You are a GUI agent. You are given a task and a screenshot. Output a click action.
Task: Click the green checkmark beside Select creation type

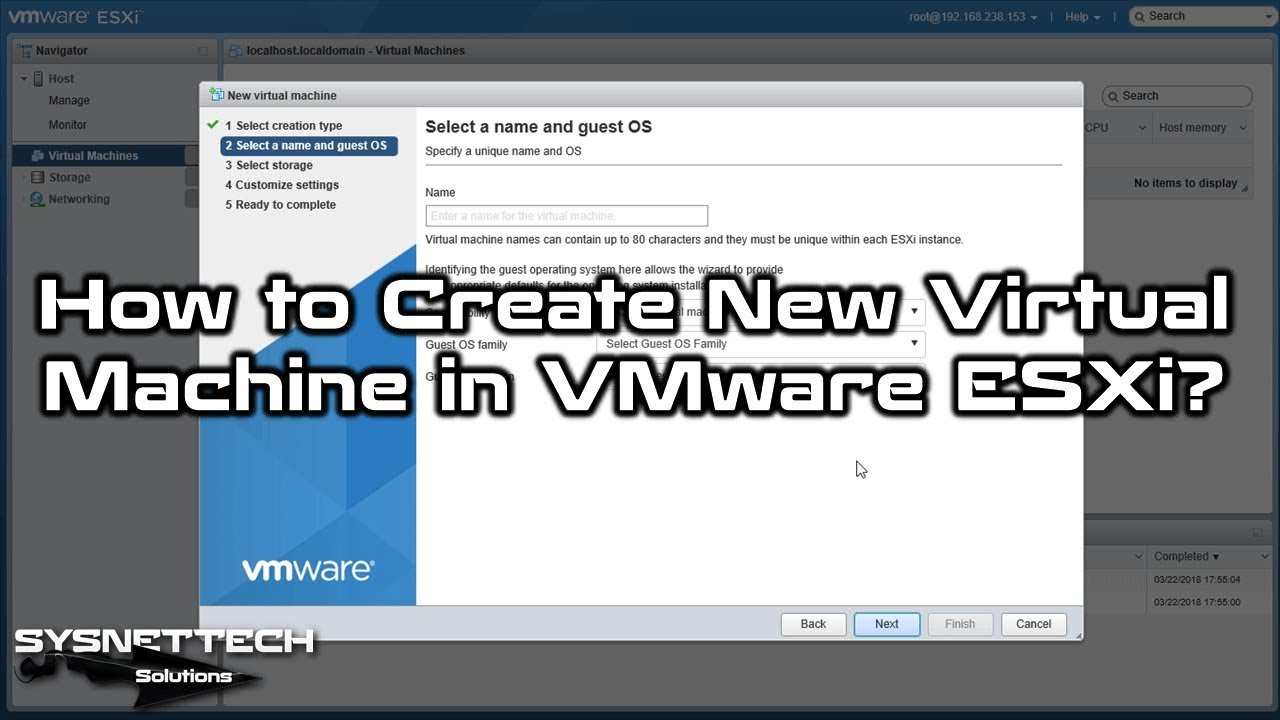212,125
